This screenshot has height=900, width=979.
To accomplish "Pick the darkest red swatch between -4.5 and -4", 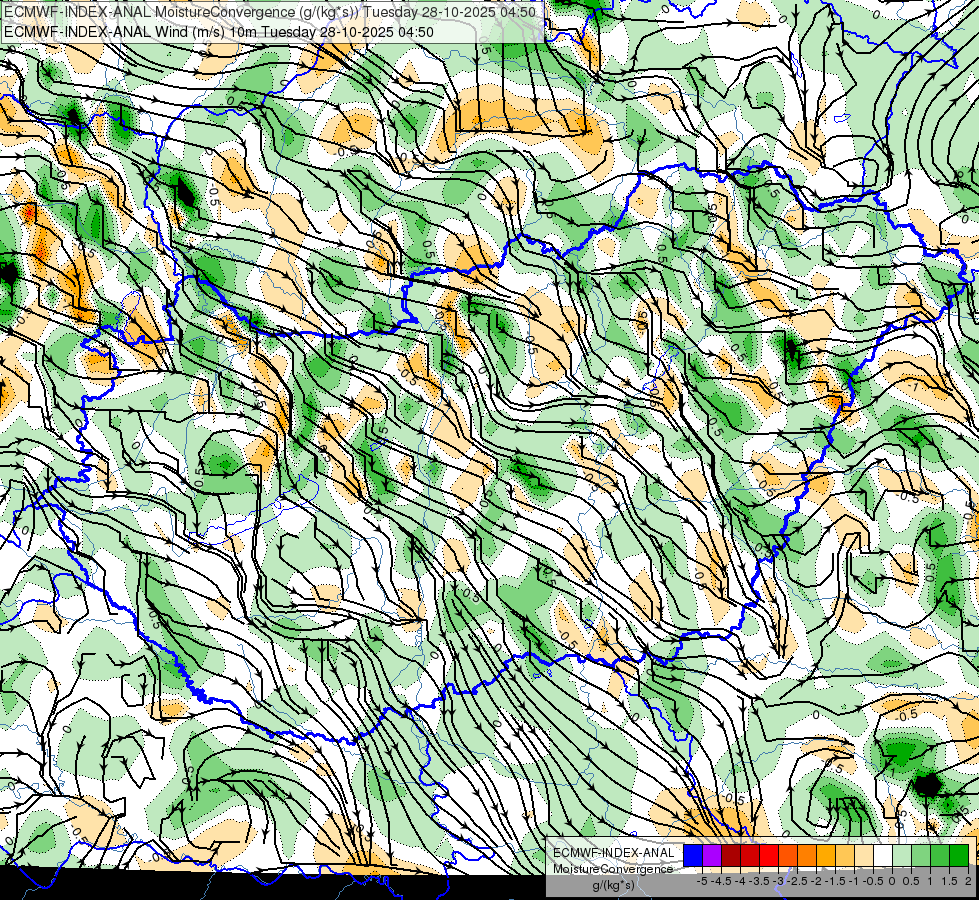I will tap(731, 855).
